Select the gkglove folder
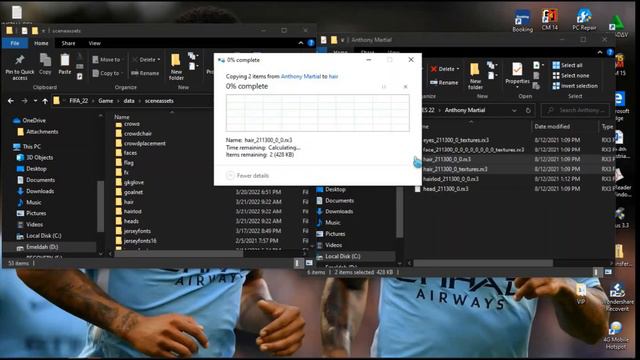Image resolution: width=640 pixels, height=360 pixels. (x=133, y=182)
